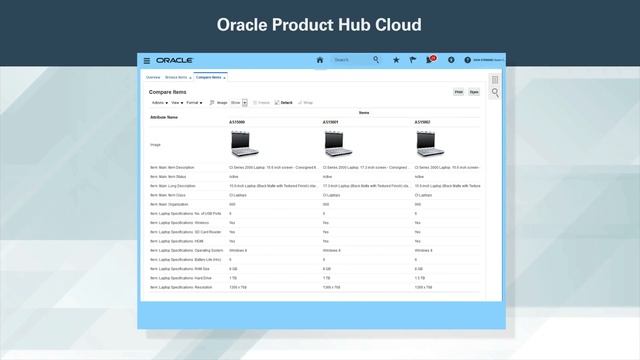Click the AS15002 laptop image

click(x=430, y=144)
